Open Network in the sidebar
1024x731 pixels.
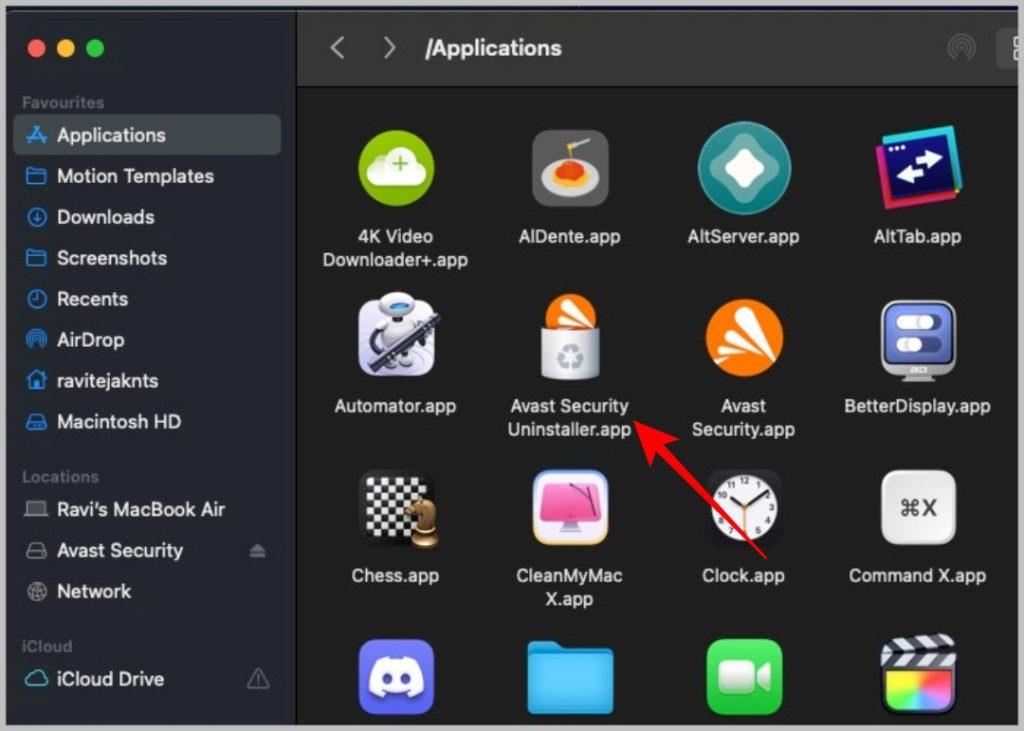point(147,591)
